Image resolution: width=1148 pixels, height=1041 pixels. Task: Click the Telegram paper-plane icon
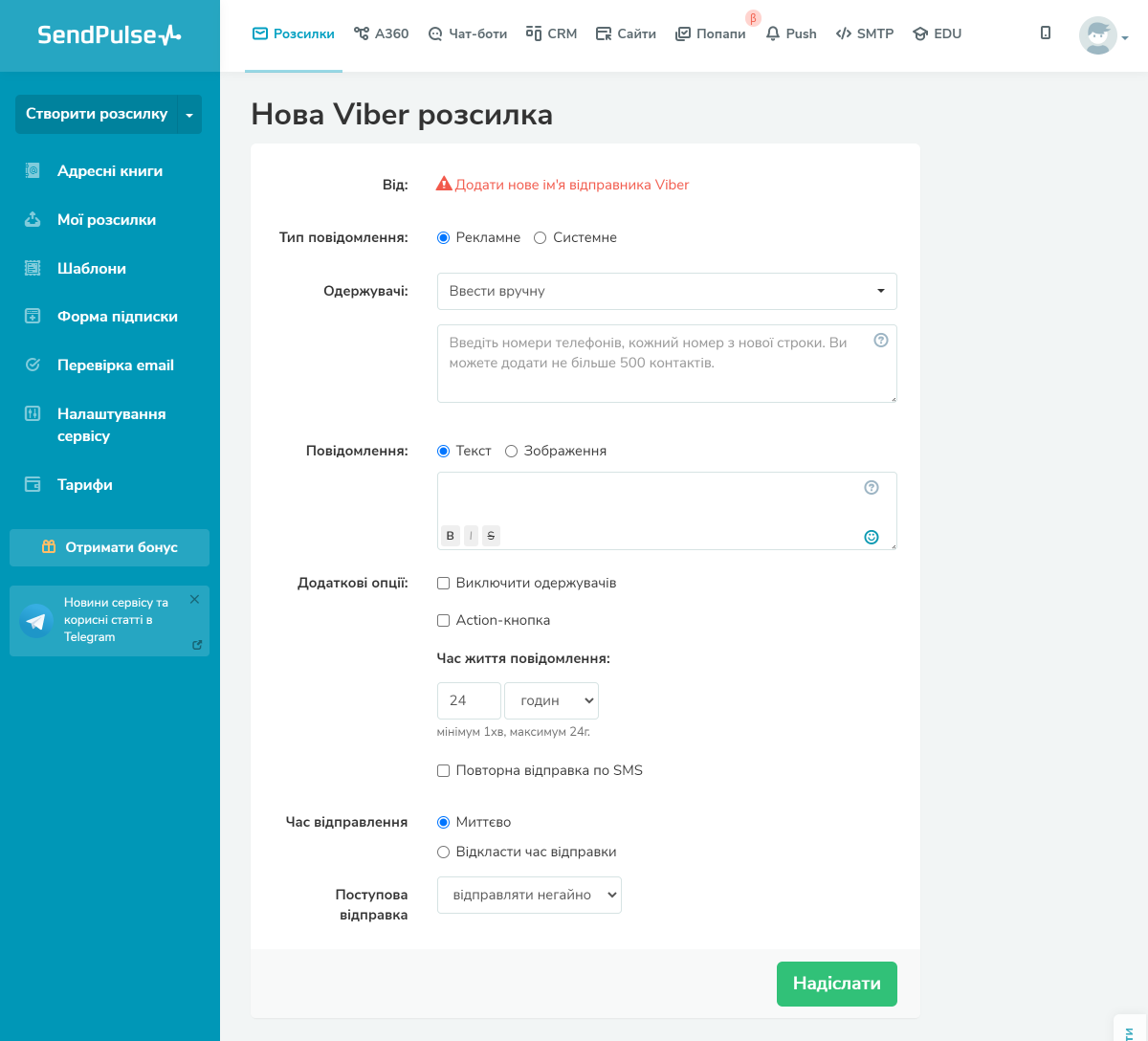click(x=36, y=621)
